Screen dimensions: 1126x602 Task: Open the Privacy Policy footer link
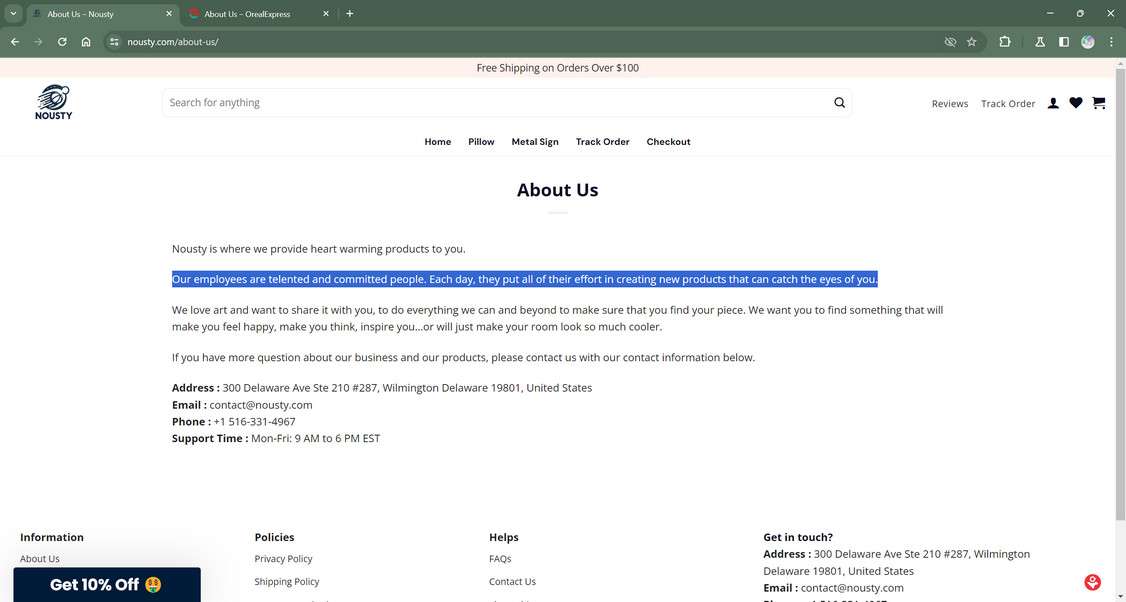283,559
